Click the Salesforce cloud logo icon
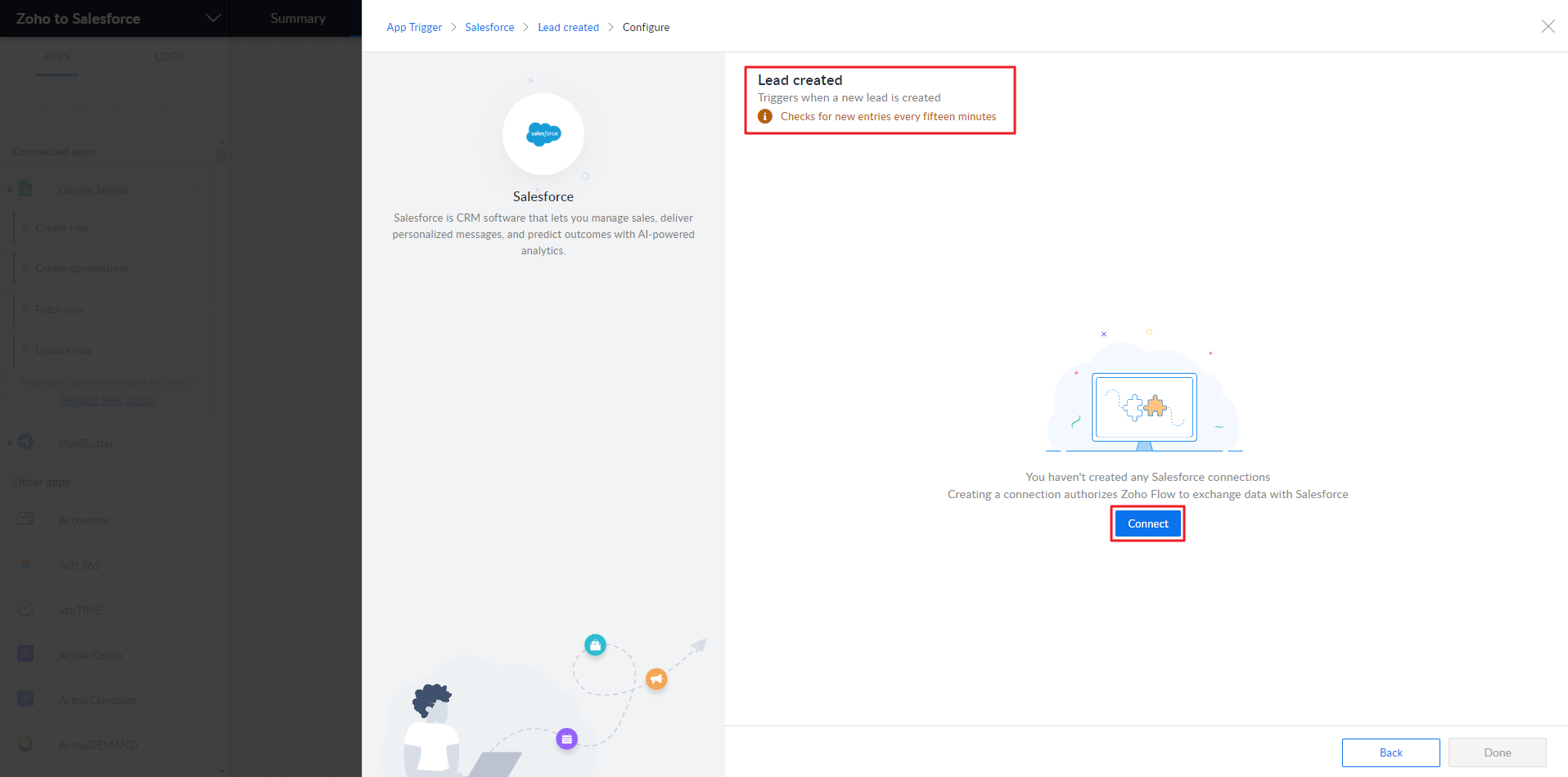The height and width of the screenshot is (777, 1568). pos(543,133)
